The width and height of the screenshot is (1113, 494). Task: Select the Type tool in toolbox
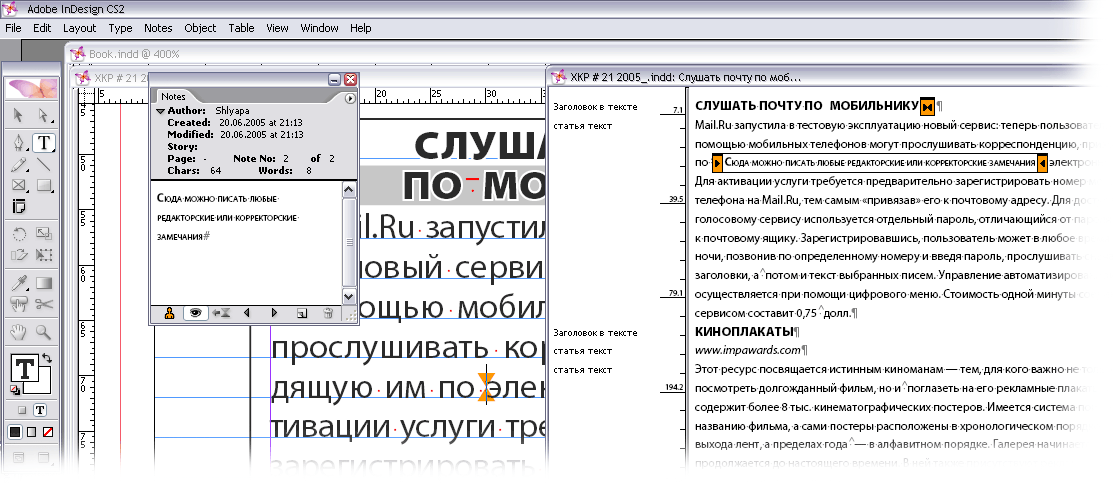(x=44, y=143)
